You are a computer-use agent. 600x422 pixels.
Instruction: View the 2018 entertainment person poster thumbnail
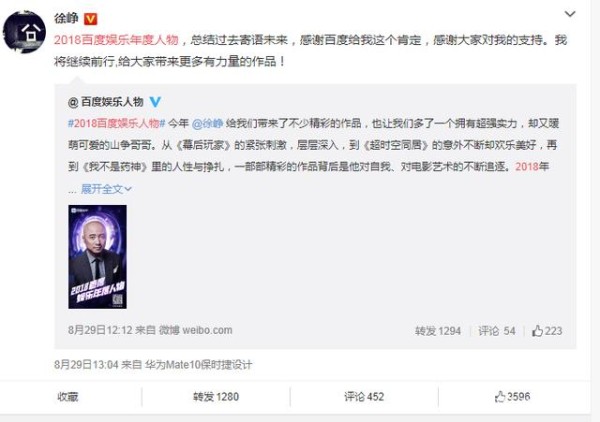tap(98, 257)
